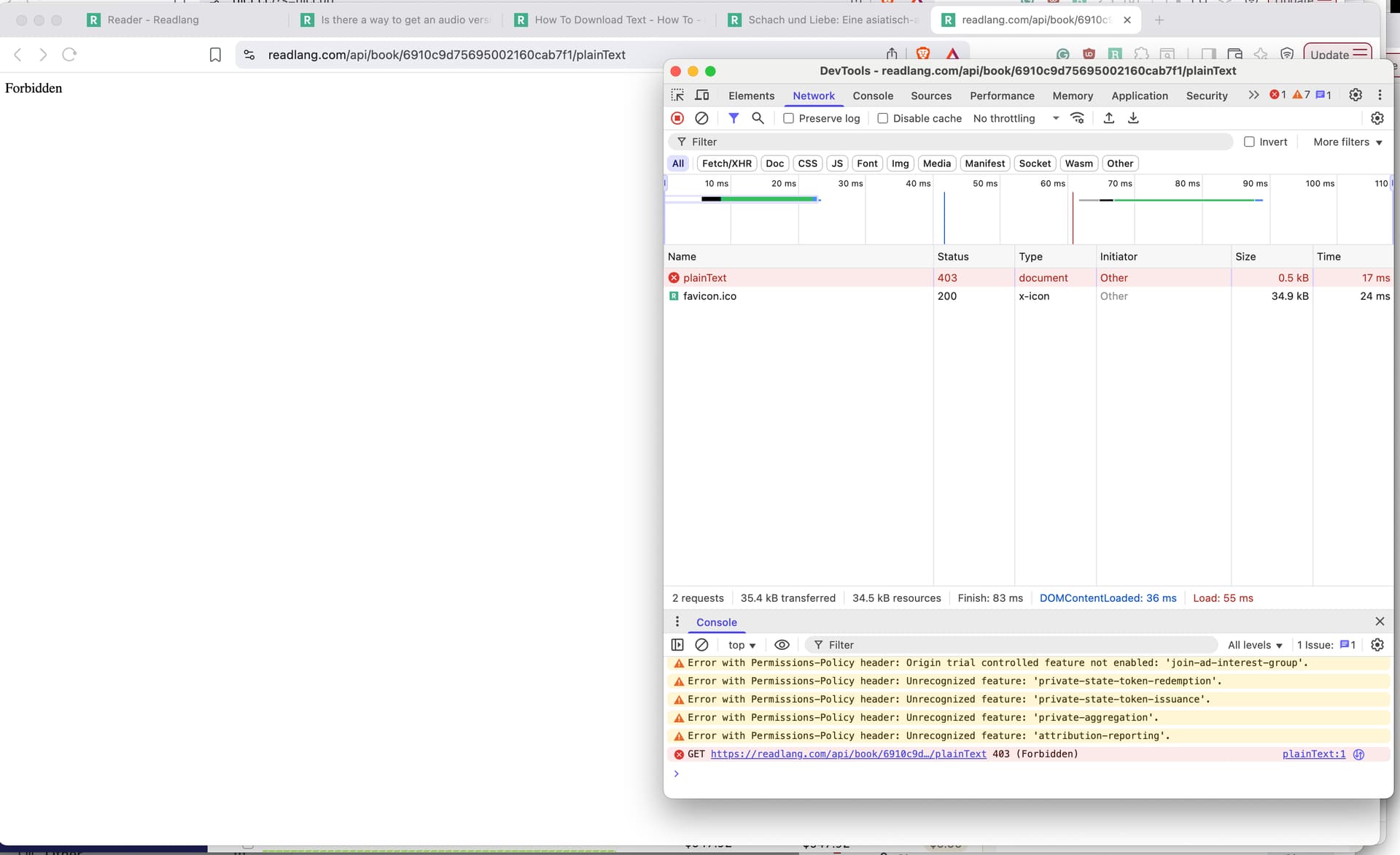
Task: Open the All levels console dropdown
Action: click(1254, 645)
